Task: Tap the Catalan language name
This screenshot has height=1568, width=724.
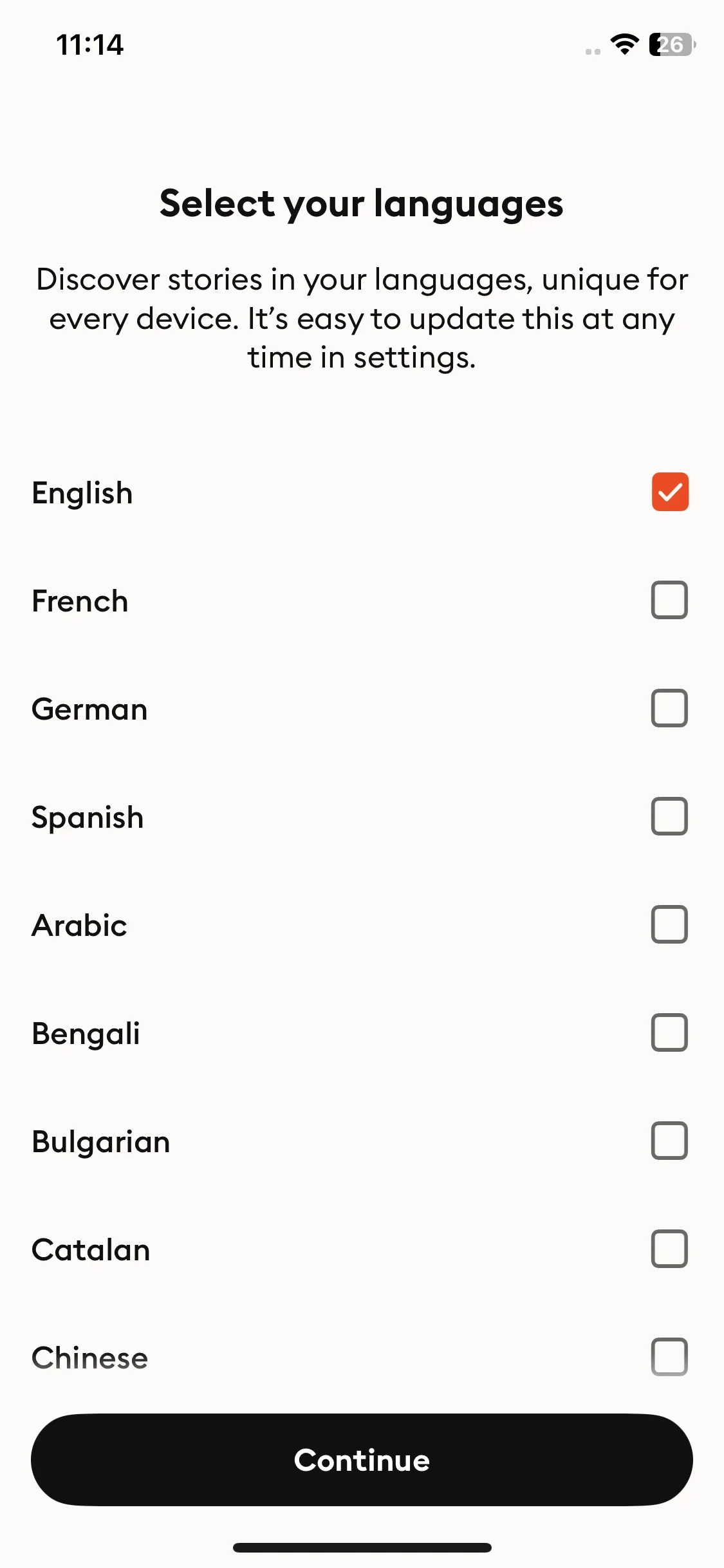Action: pyautogui.click(x=91, y=1250)
